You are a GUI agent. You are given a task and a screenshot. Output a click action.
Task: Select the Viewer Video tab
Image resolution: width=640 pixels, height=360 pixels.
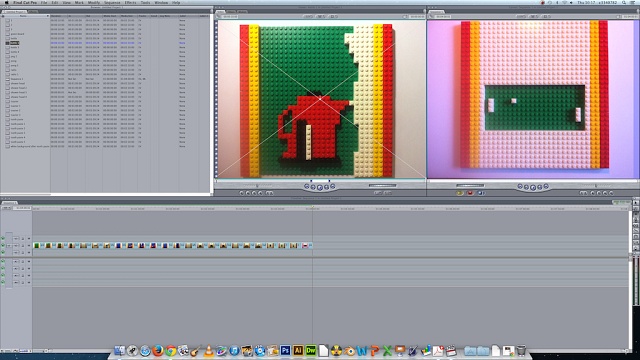point(220,11)
